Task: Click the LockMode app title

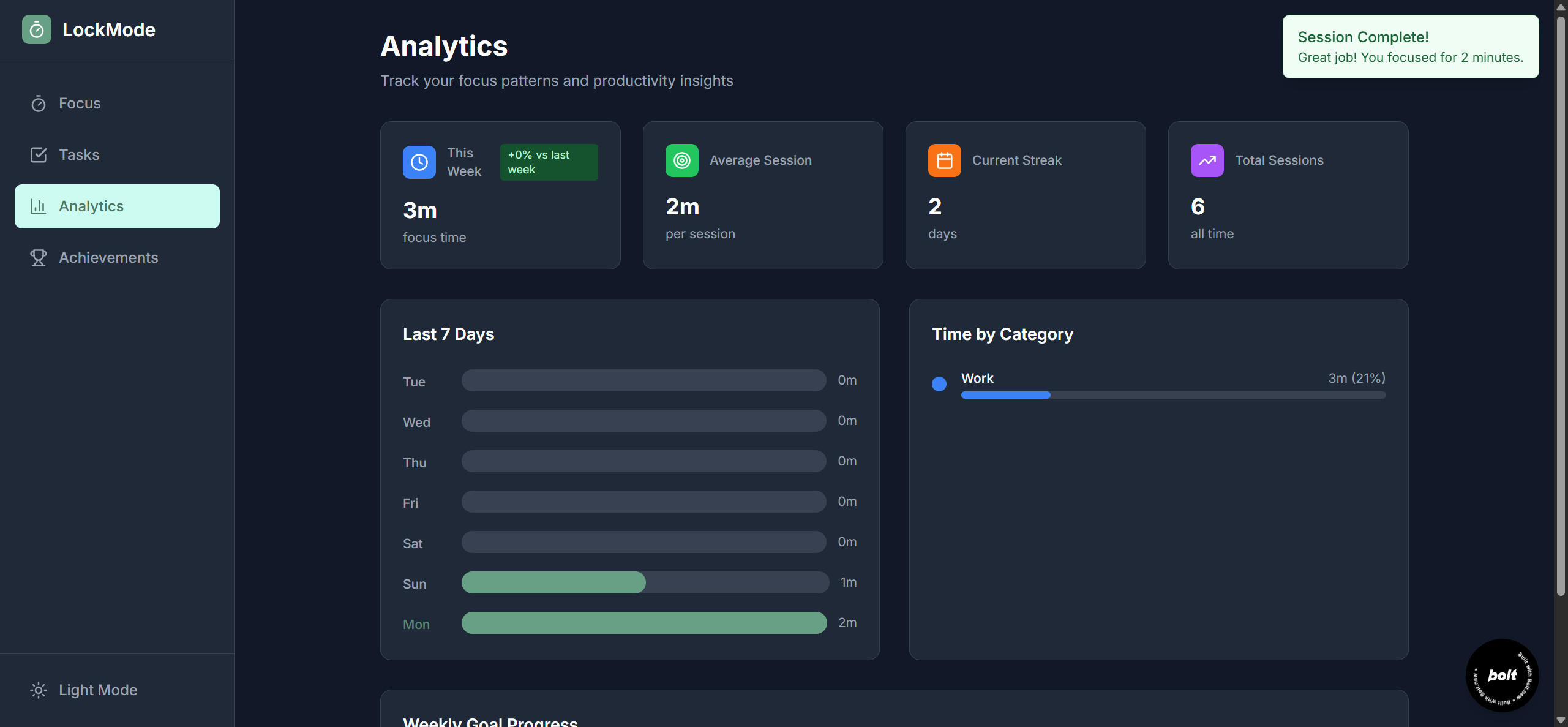Action: pos(109,29)
